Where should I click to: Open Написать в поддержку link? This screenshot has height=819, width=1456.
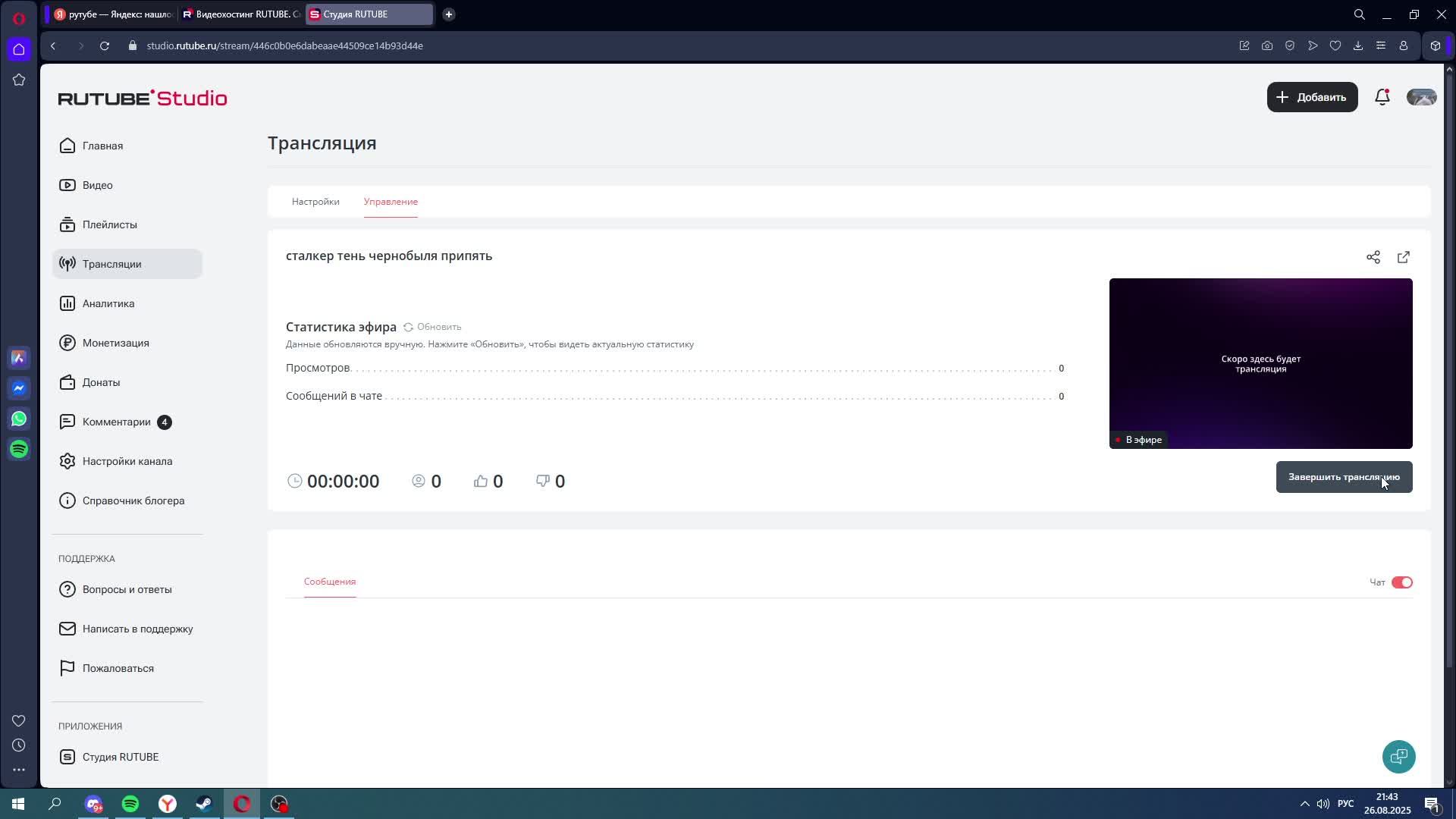(137, 629)
